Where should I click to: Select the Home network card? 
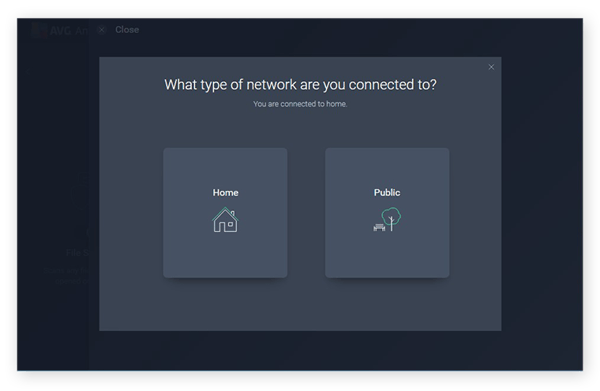[225, 213]
